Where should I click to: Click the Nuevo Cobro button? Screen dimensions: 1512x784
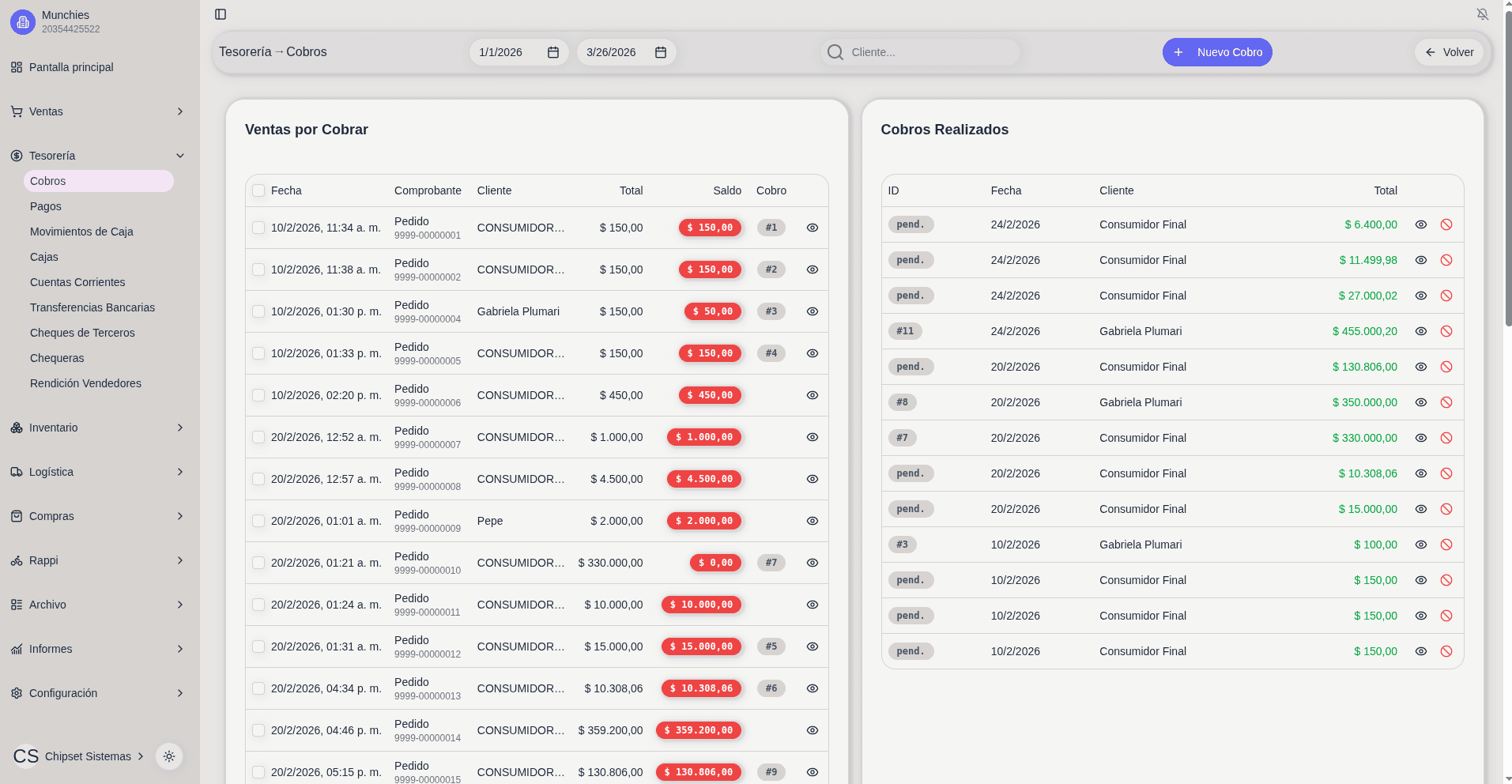tap(1216, 52)
